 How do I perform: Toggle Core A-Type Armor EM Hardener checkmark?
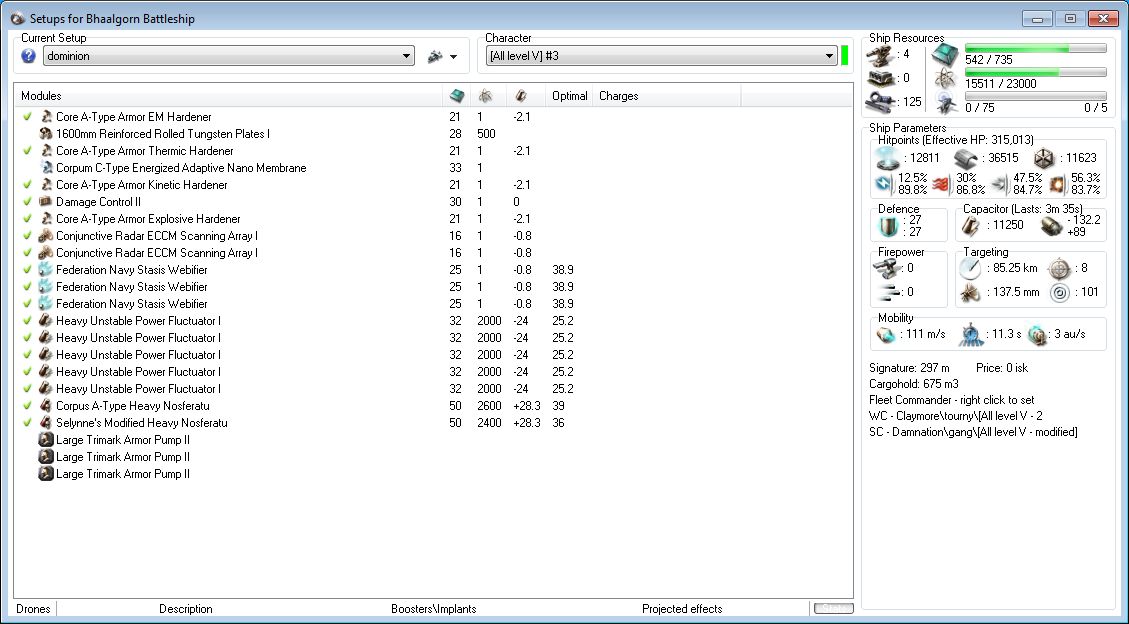click(27, 117)
